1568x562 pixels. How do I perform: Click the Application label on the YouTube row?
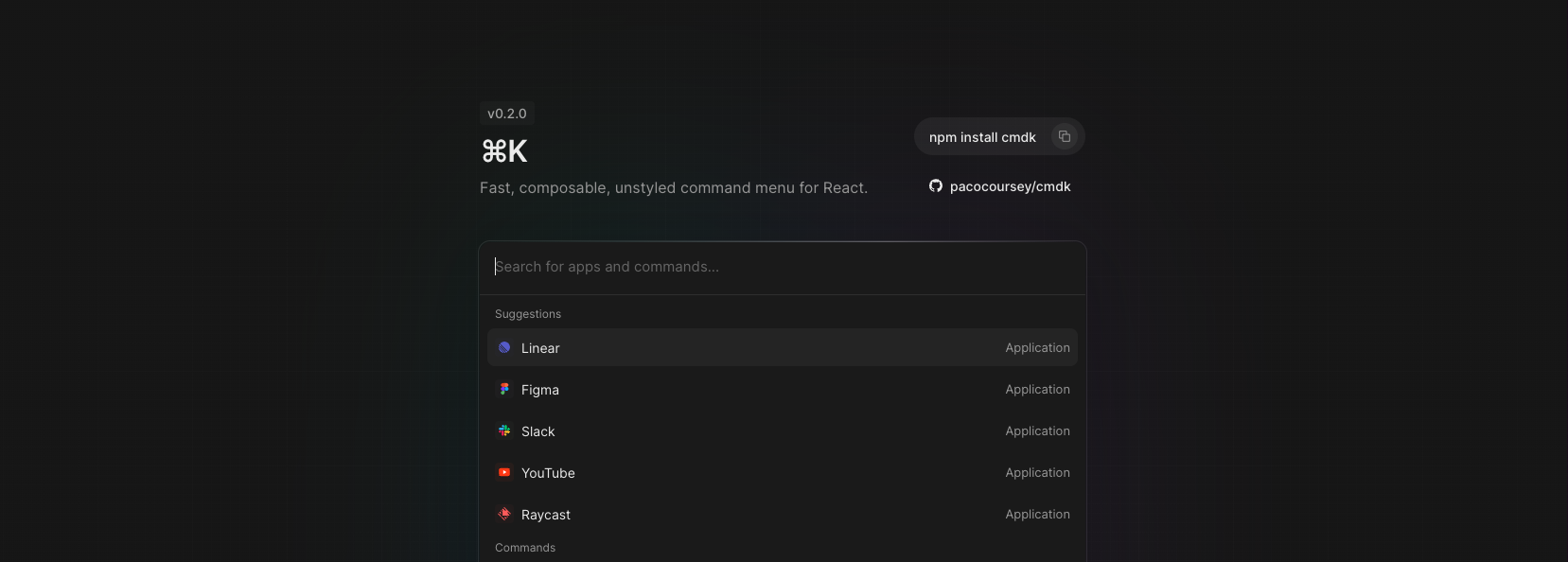coord(1038,473)
